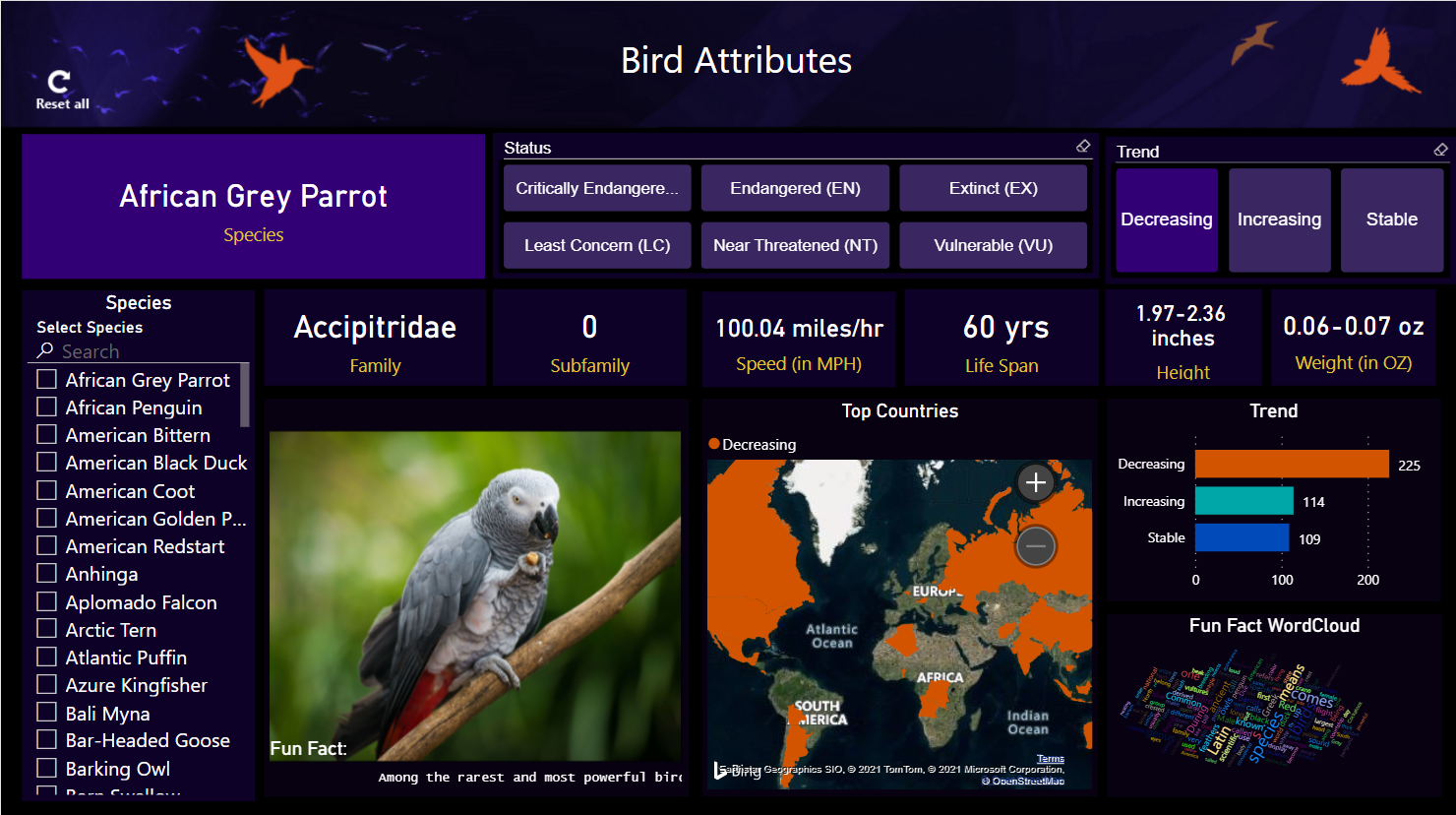The width and height of the screenshot is (1456, 815).
Task: Check the African Penguin checkbox
Action: click(46, 407)
